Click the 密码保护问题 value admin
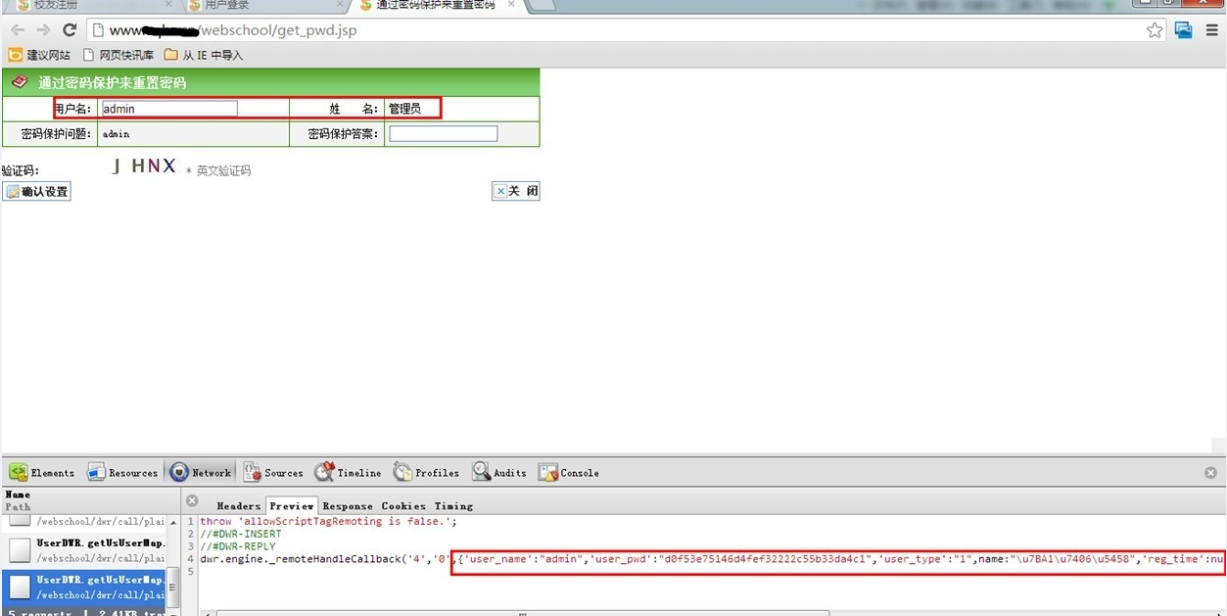Screen dimensions: 1227x616 116,134
